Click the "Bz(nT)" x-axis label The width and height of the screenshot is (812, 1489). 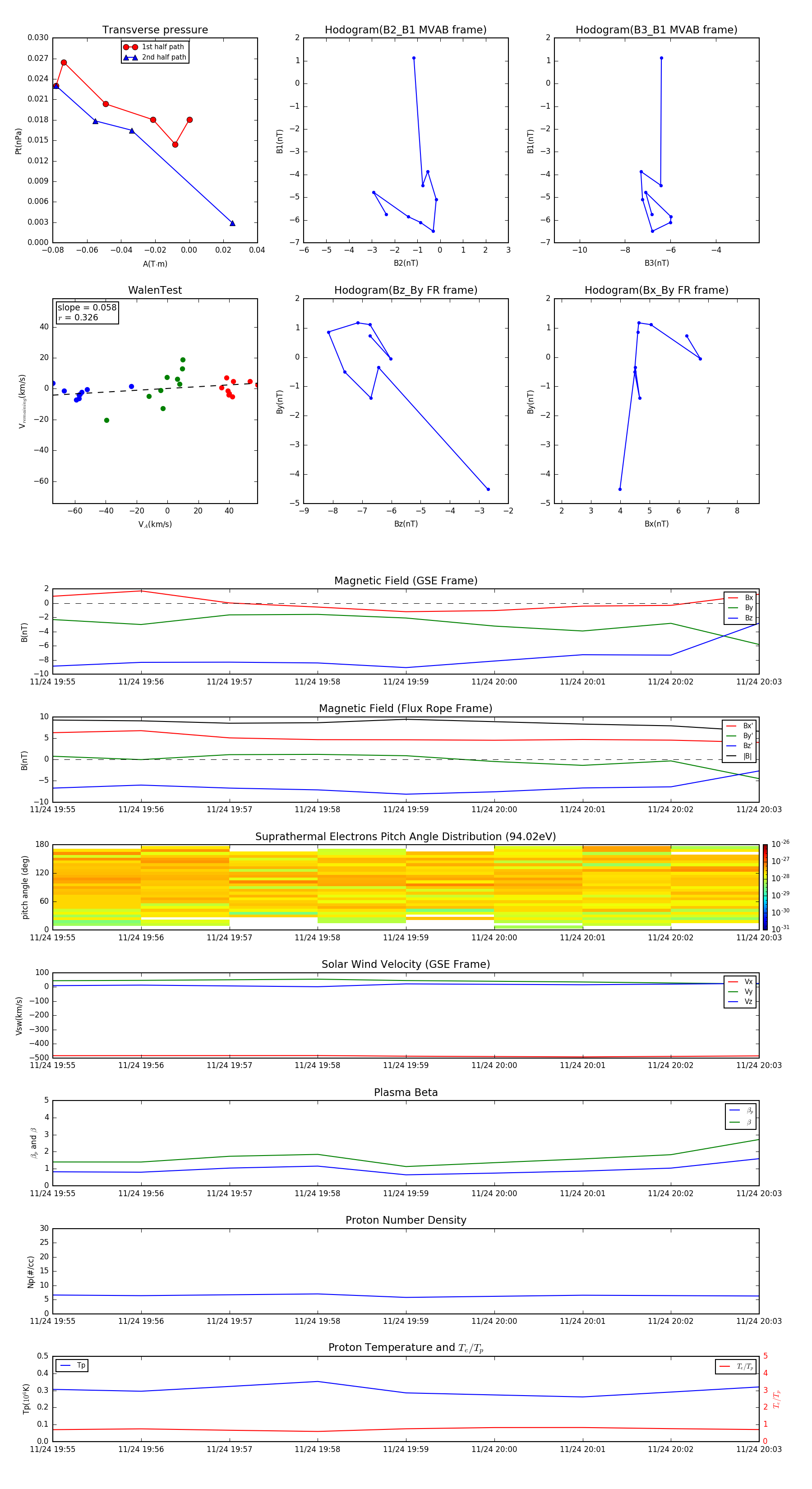(x=406, y=524)
